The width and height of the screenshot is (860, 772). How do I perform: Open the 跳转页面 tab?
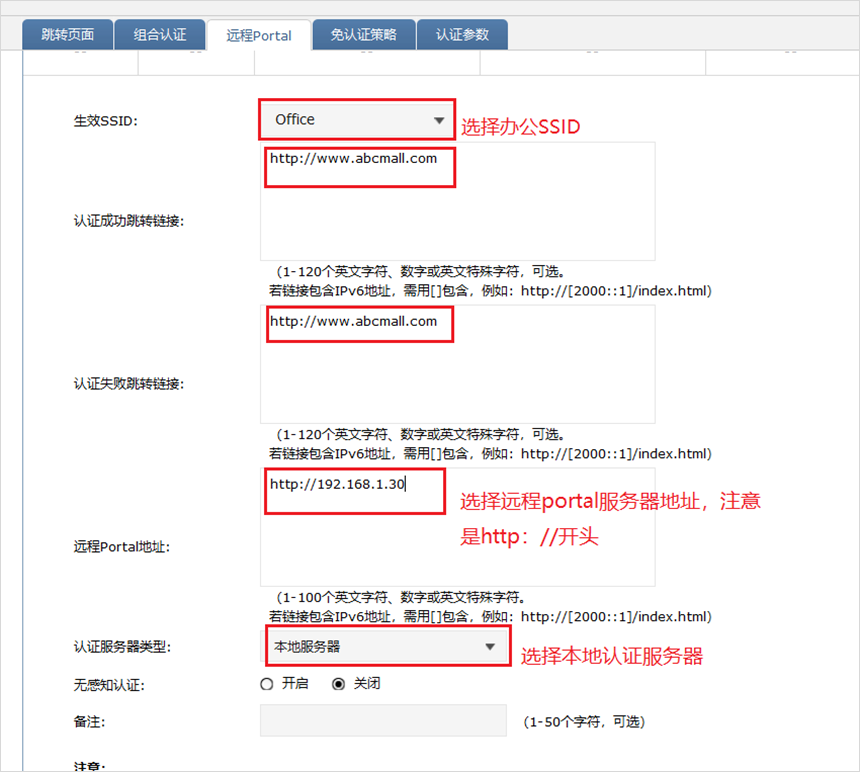[x=68, y=35]
